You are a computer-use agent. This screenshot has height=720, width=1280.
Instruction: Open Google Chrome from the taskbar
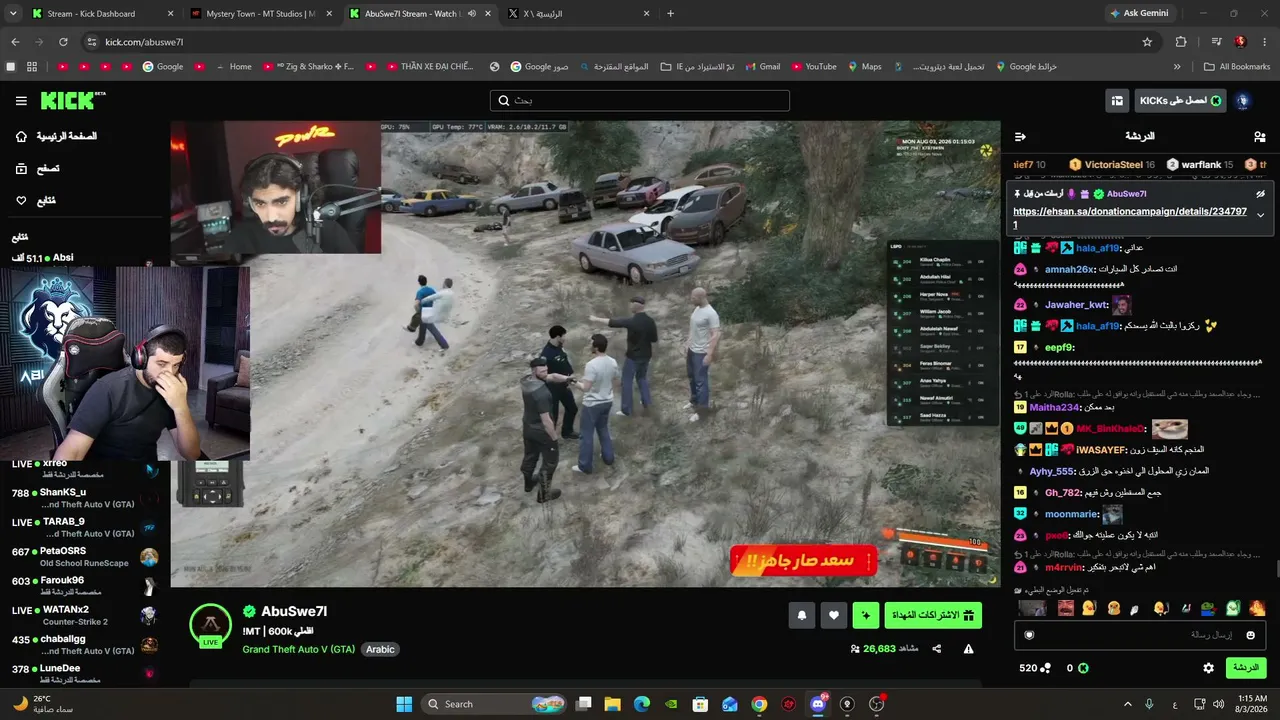click(759, 704)
